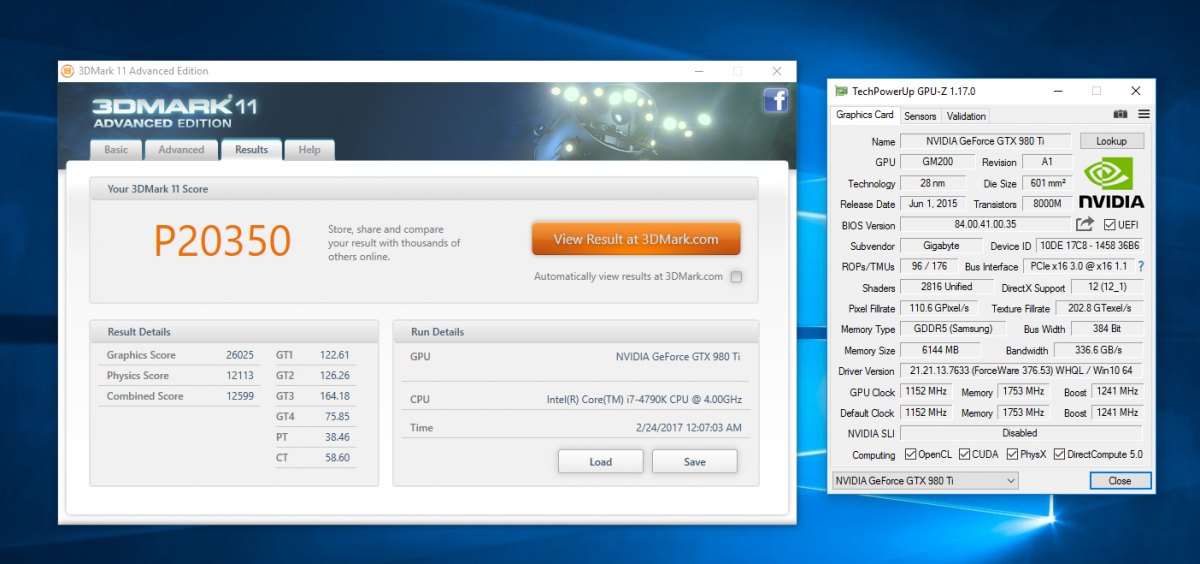This screenshot has height=564, width=1200.
Task: Switch to the Advanced tab
Action: [181, 150]
